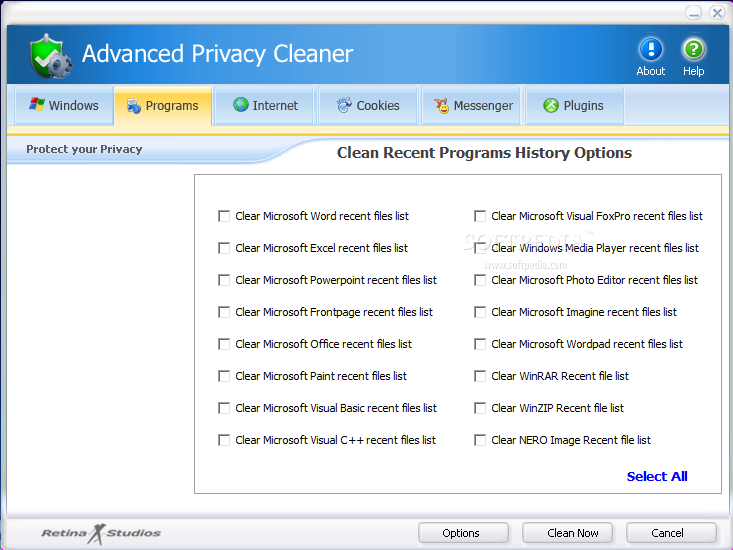Check Clear Microsoft Excel recent files list
Image resolution: width=733 pixels, height=550 pixels.
[x=224, y=248]
